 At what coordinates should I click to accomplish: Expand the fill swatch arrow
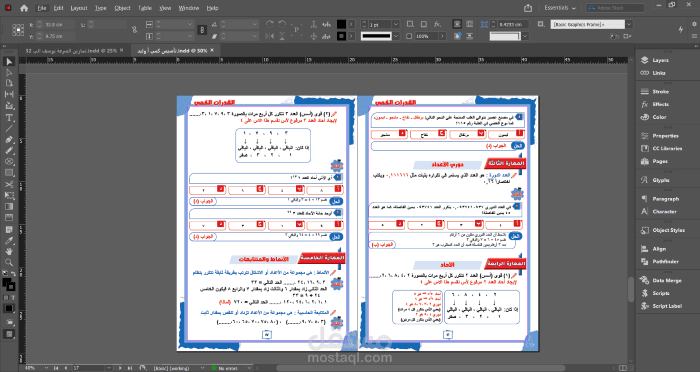pyautogui.click(x=352, y=24)
